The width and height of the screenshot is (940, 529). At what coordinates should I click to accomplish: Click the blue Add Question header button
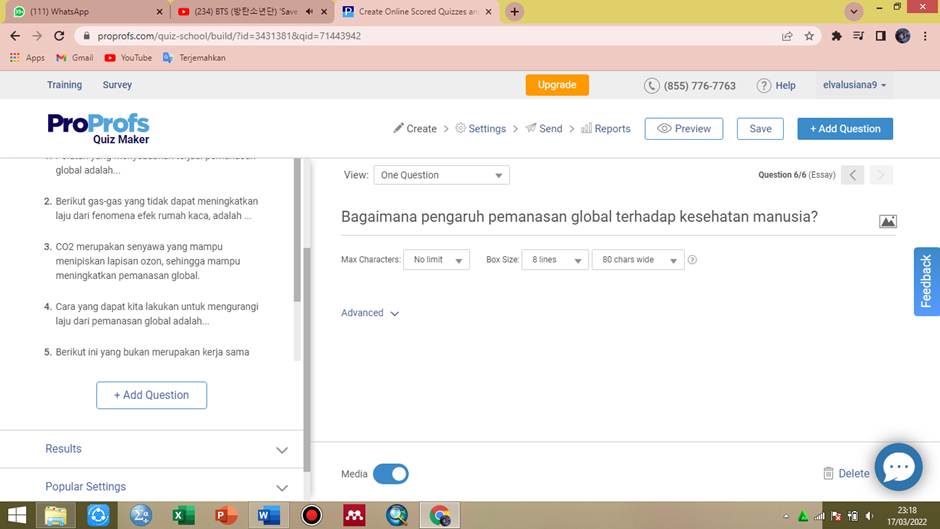(x=845, y=129)
